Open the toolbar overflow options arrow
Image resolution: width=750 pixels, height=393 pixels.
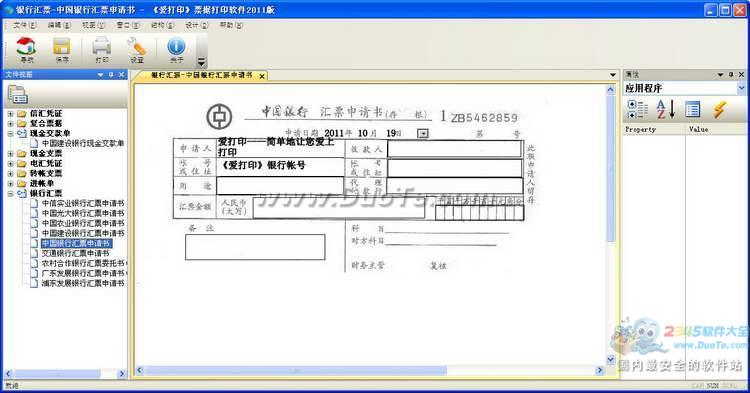[x=201, y=61]
